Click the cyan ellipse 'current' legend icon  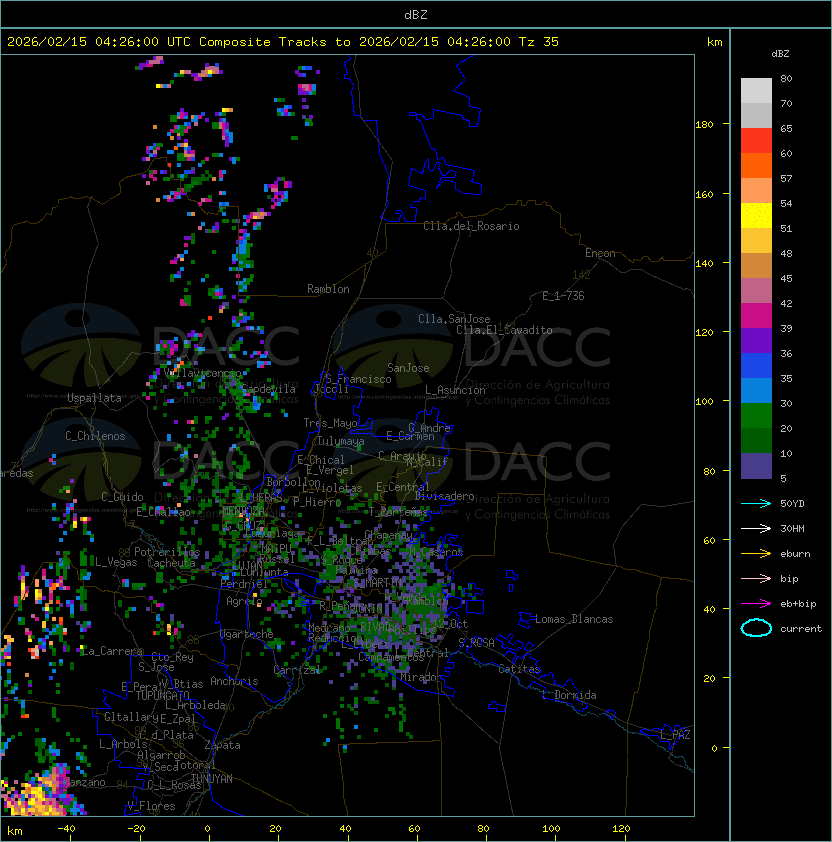(x=756, y=628)
